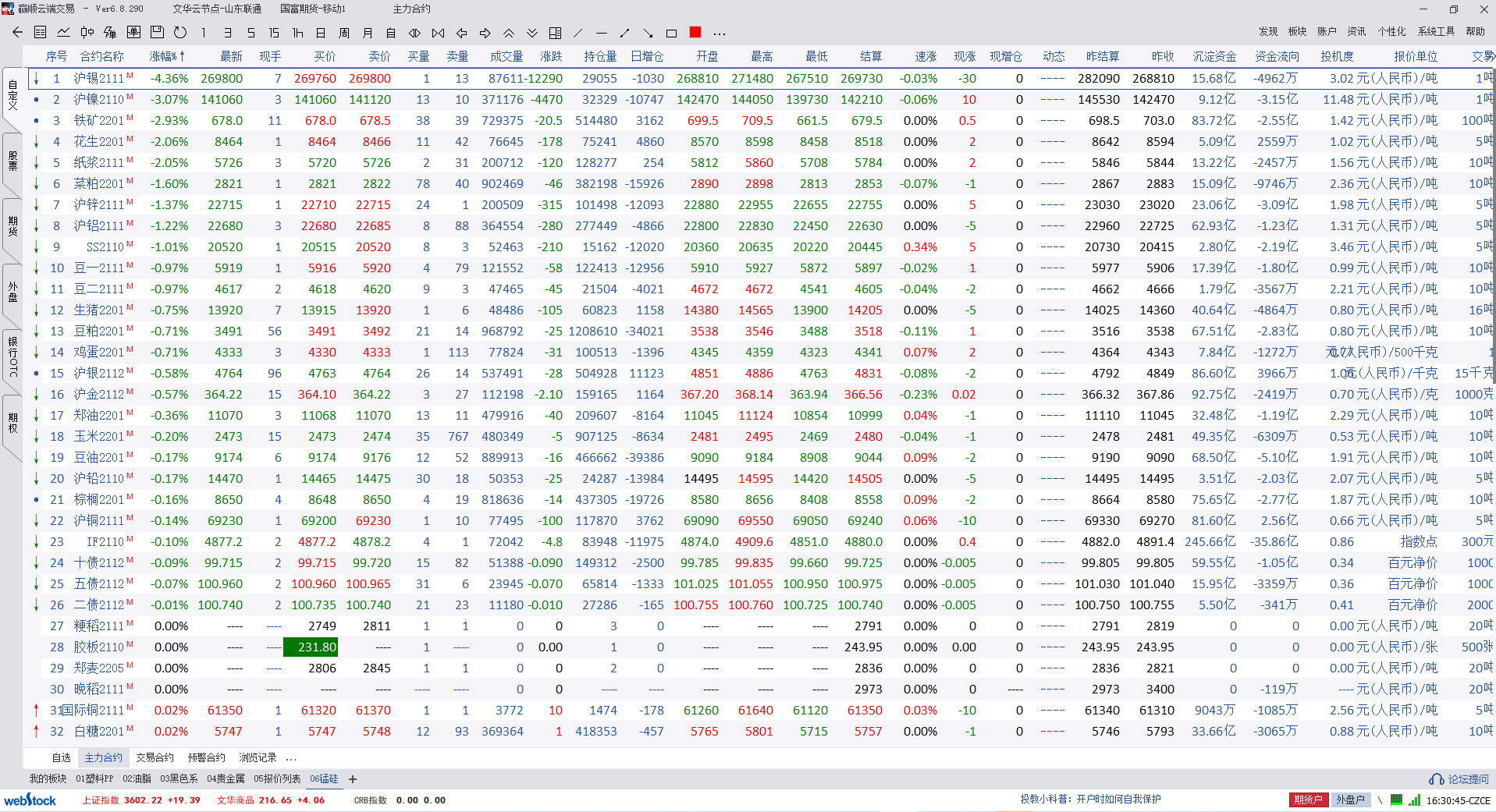The image size is (1496, 812).
Task: Open the 论坛提问 forum link
Action: (x=1459, y=779)
